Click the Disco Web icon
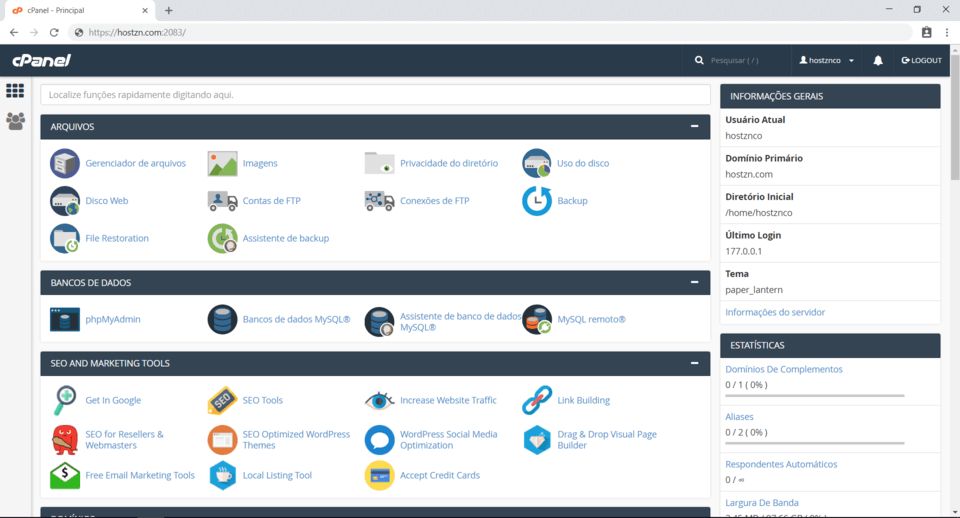960x518 pixels. point(65,201)
